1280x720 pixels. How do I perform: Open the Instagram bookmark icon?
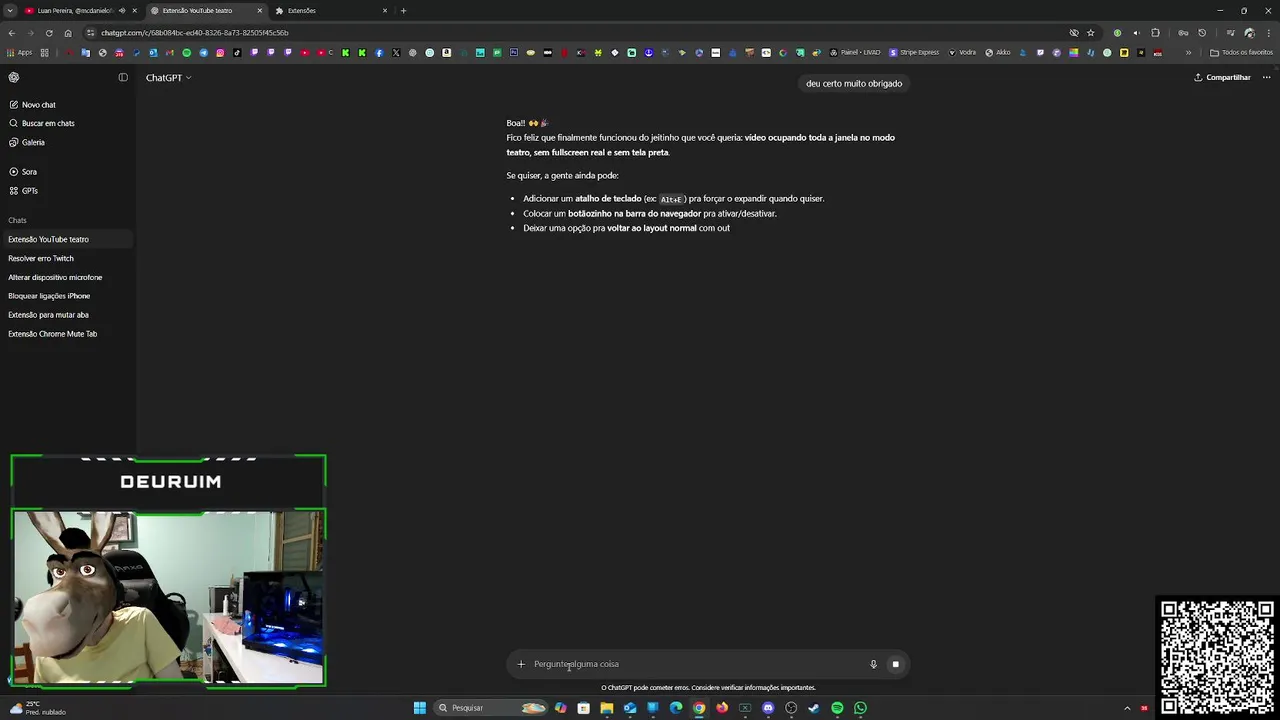pyautogui.click(x=220, y=52)
